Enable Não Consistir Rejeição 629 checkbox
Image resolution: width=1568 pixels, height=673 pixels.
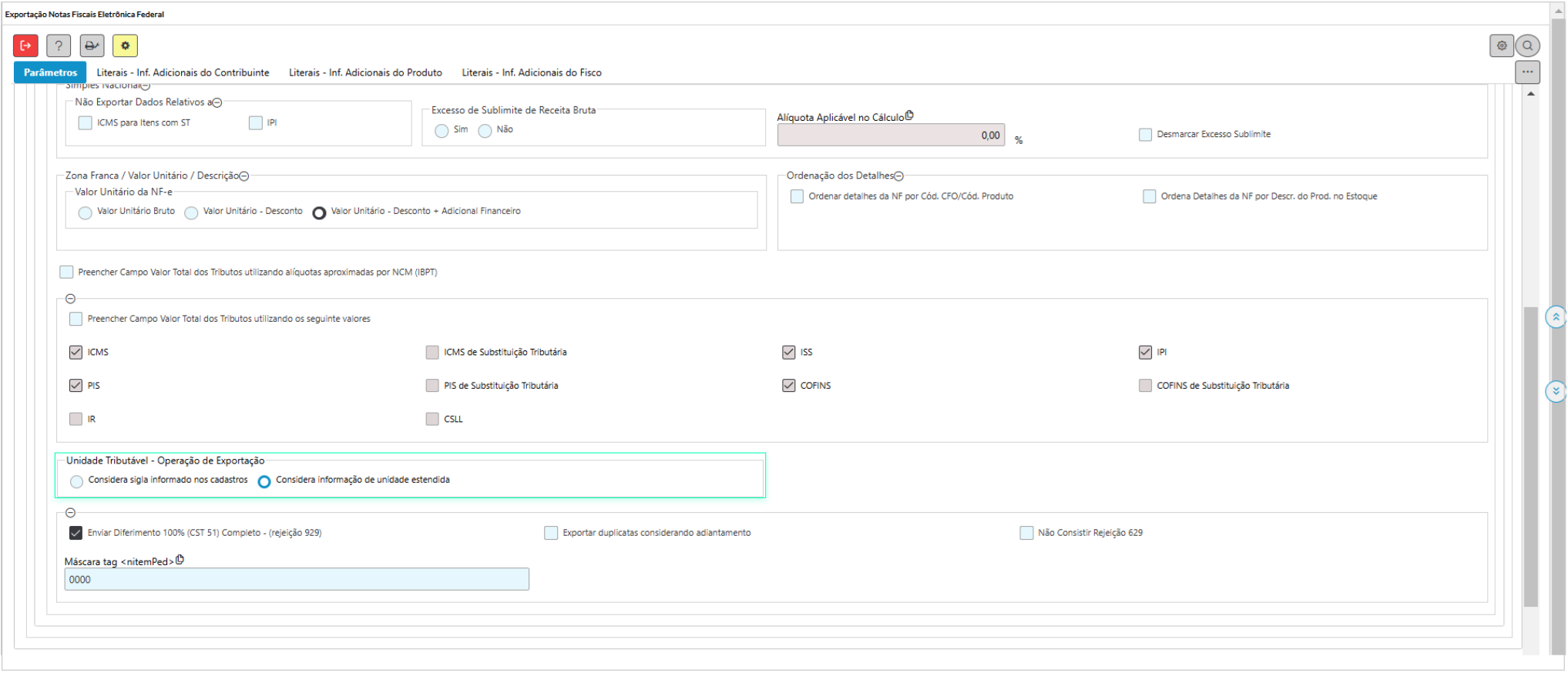coord(1026,533)
